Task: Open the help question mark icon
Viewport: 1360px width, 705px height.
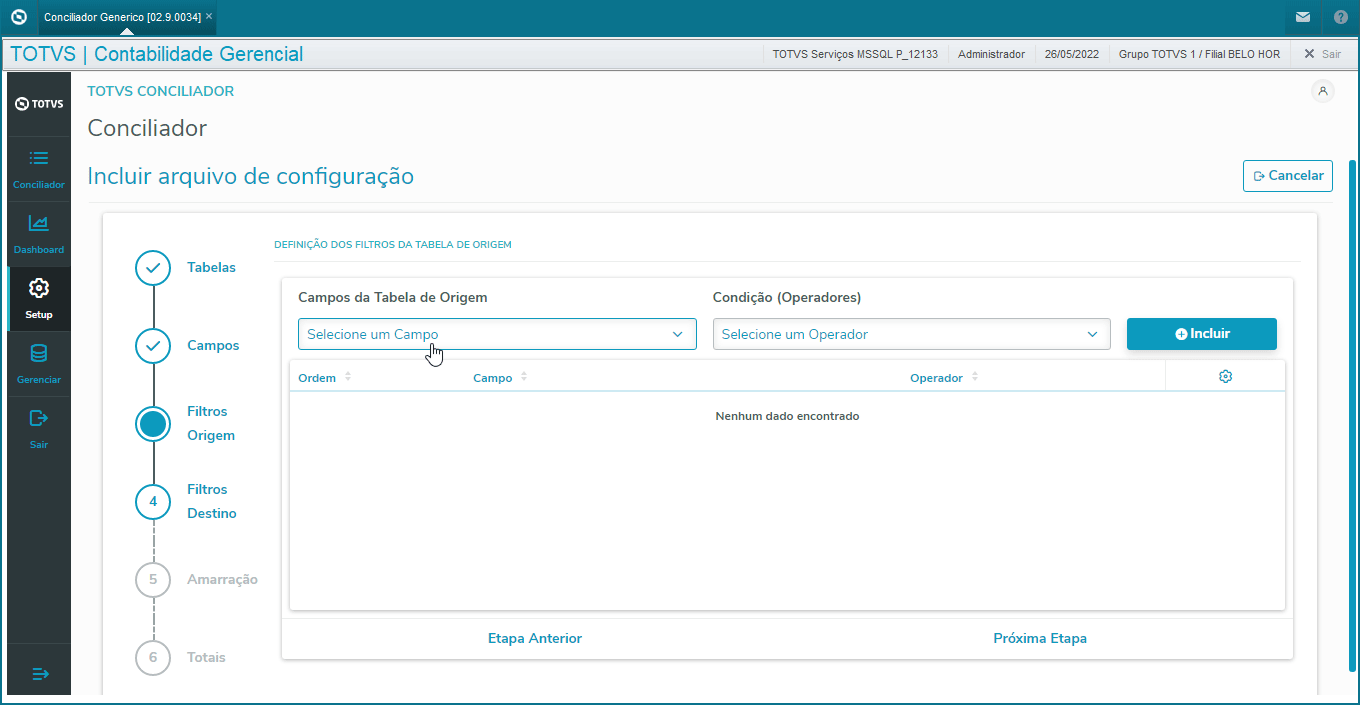Action: point(1340,17)
